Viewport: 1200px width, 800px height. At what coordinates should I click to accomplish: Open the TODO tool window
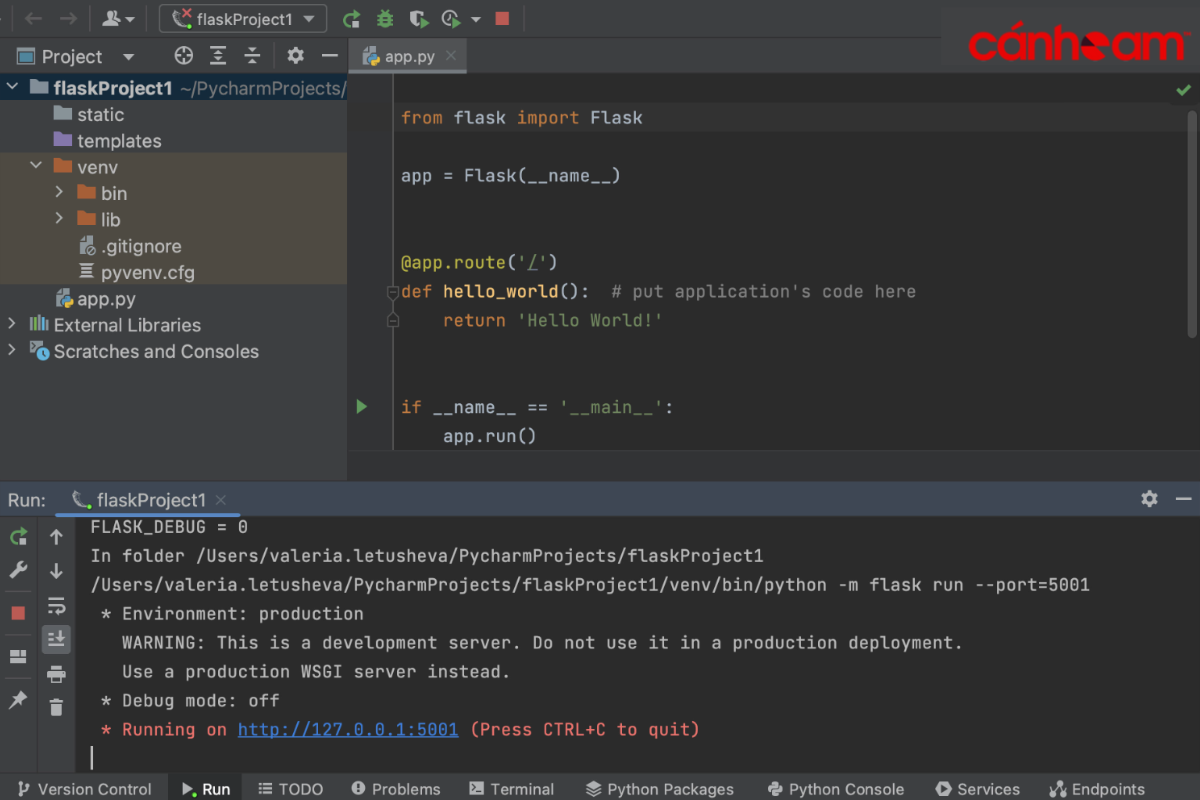290,789
